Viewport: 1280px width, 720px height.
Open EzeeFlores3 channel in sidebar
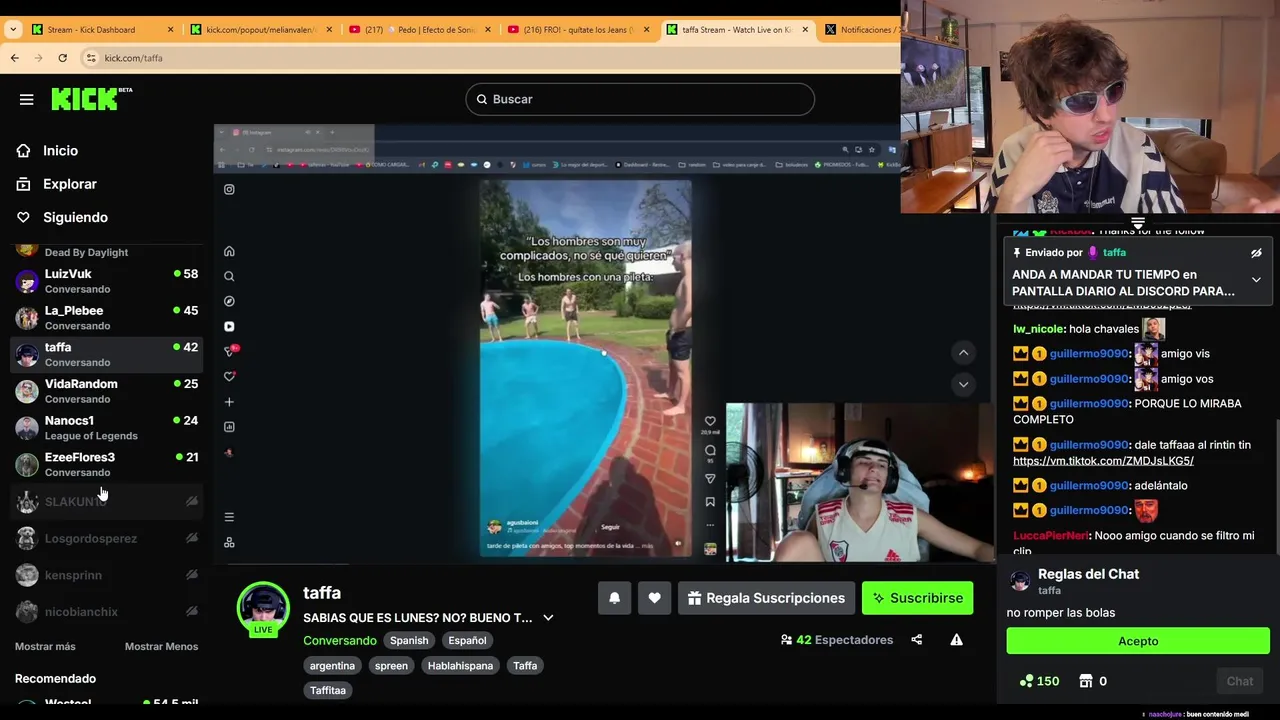[x=106, y=464]
